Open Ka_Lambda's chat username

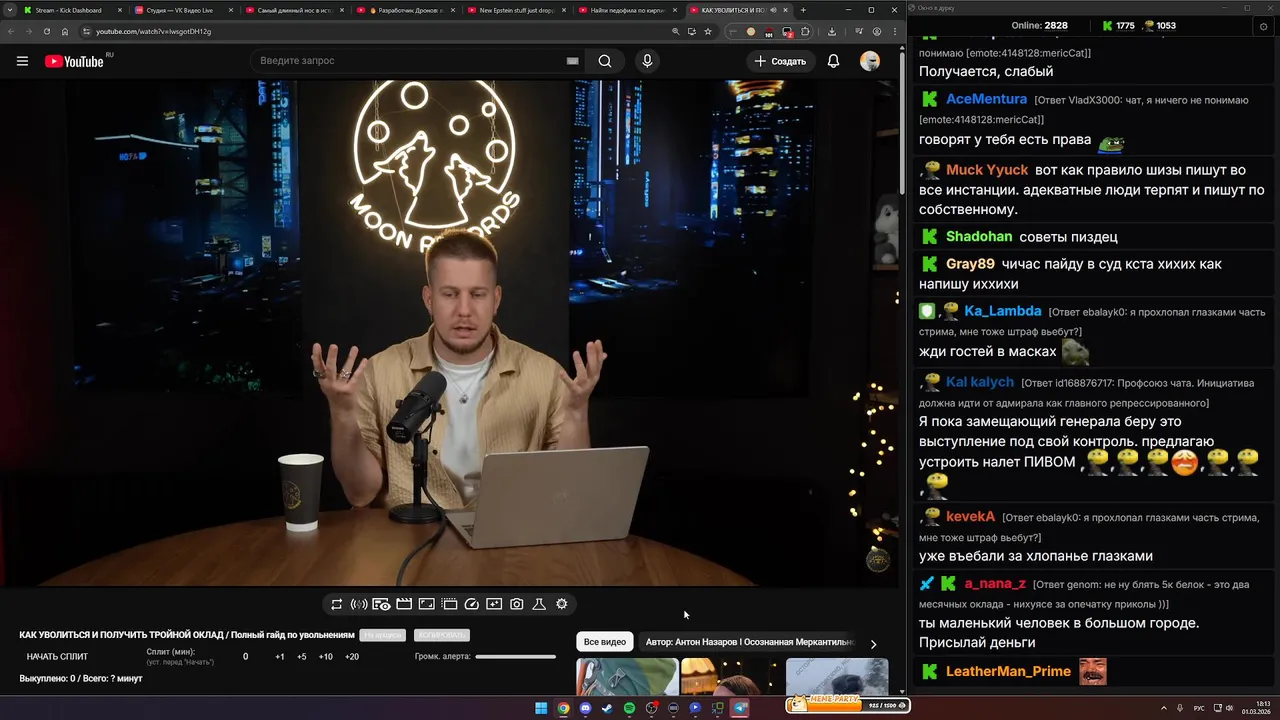(x=1003, y=311)
